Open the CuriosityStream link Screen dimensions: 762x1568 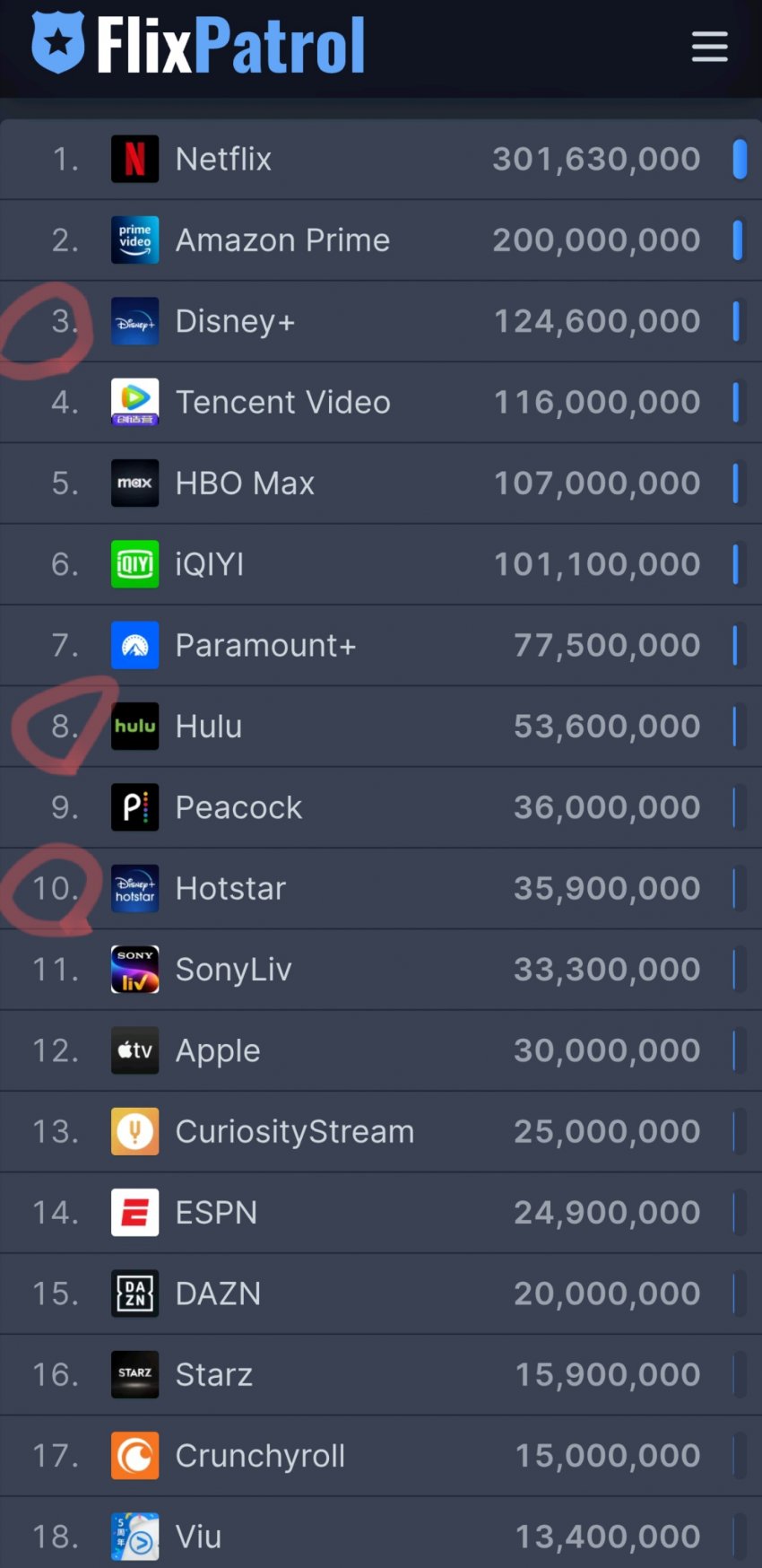pyautogui.click(x=295, y=1131)
